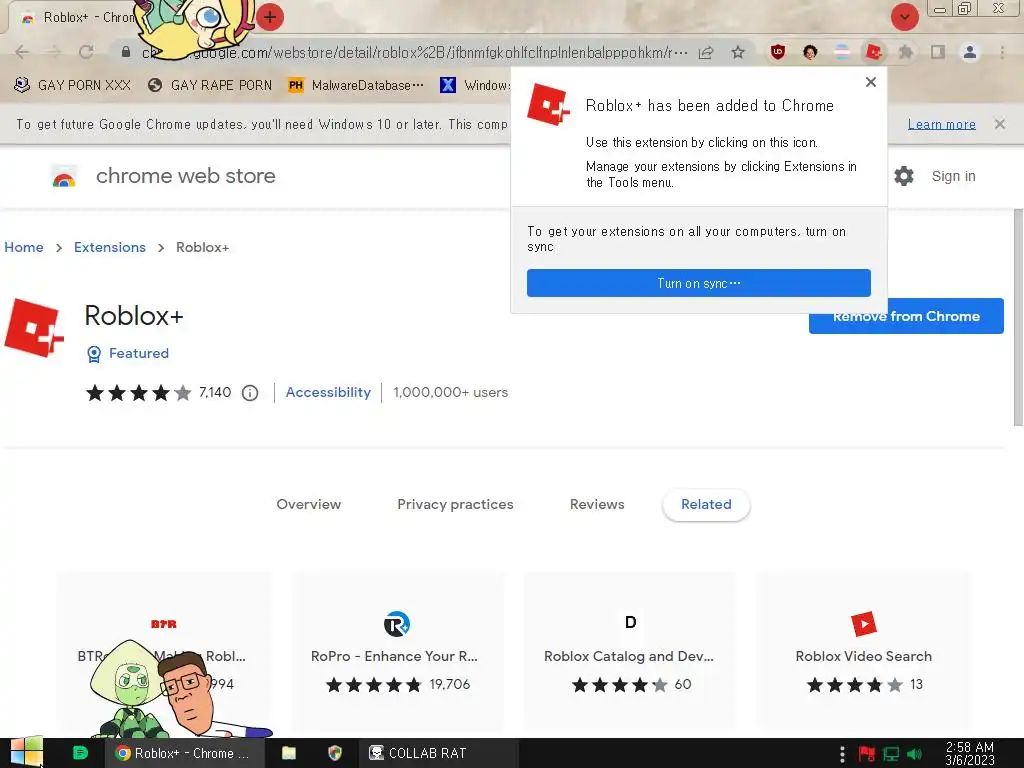
Task: Click Remove from Chrome button
Action: click(x=906, y=316)
